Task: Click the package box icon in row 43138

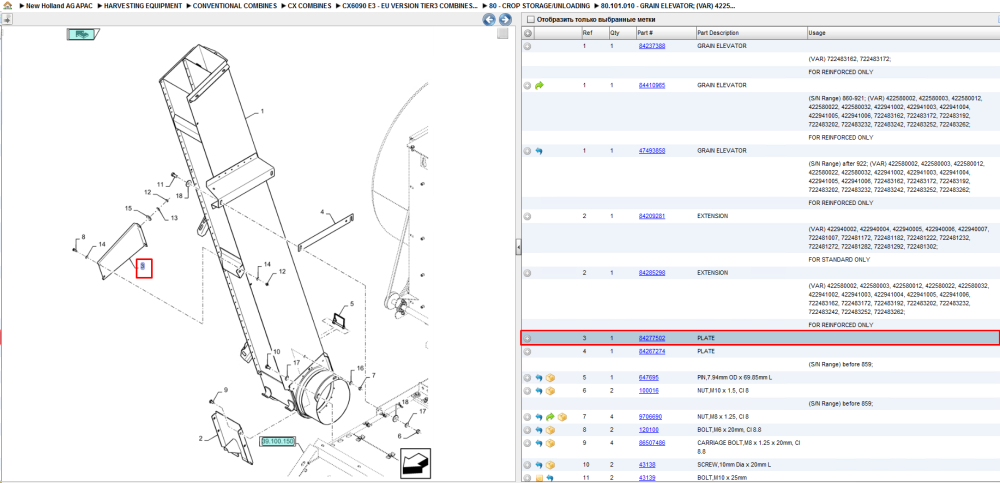Action: pos(550,465)
